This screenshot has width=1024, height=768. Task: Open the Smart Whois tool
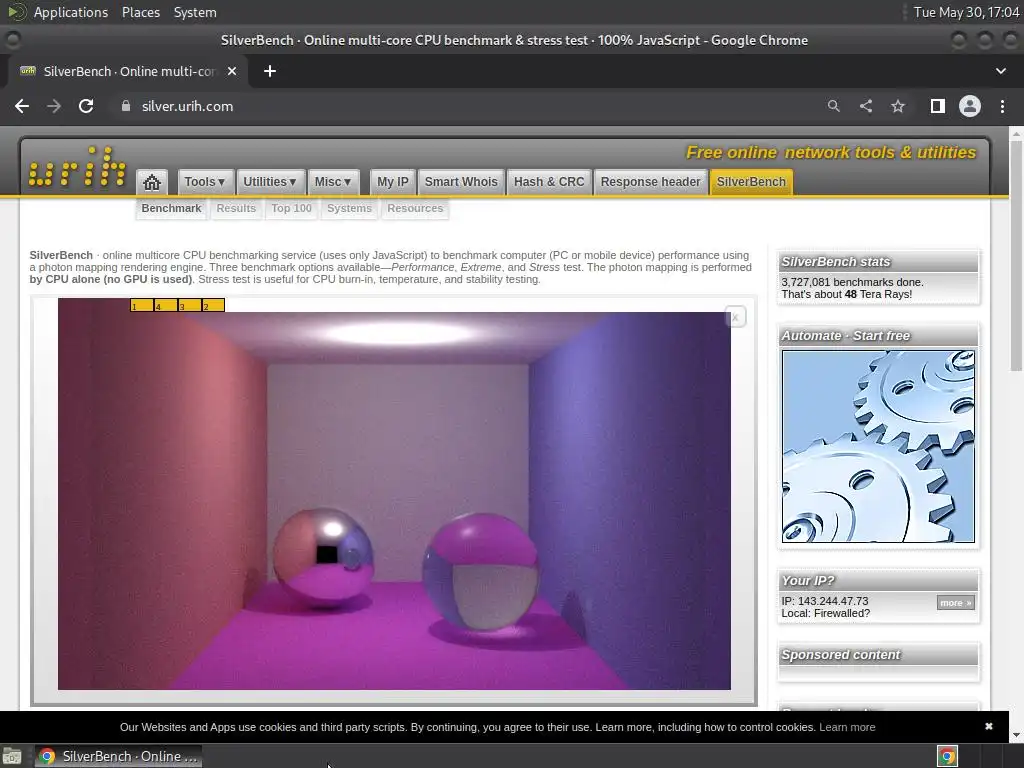(x=461, y=182)
